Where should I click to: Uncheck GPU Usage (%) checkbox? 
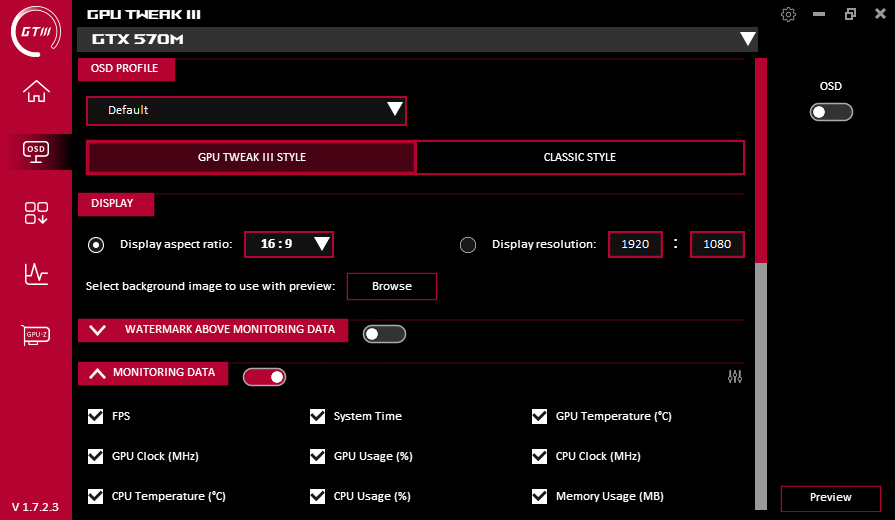pyautogui.click(x=317, y=456)
